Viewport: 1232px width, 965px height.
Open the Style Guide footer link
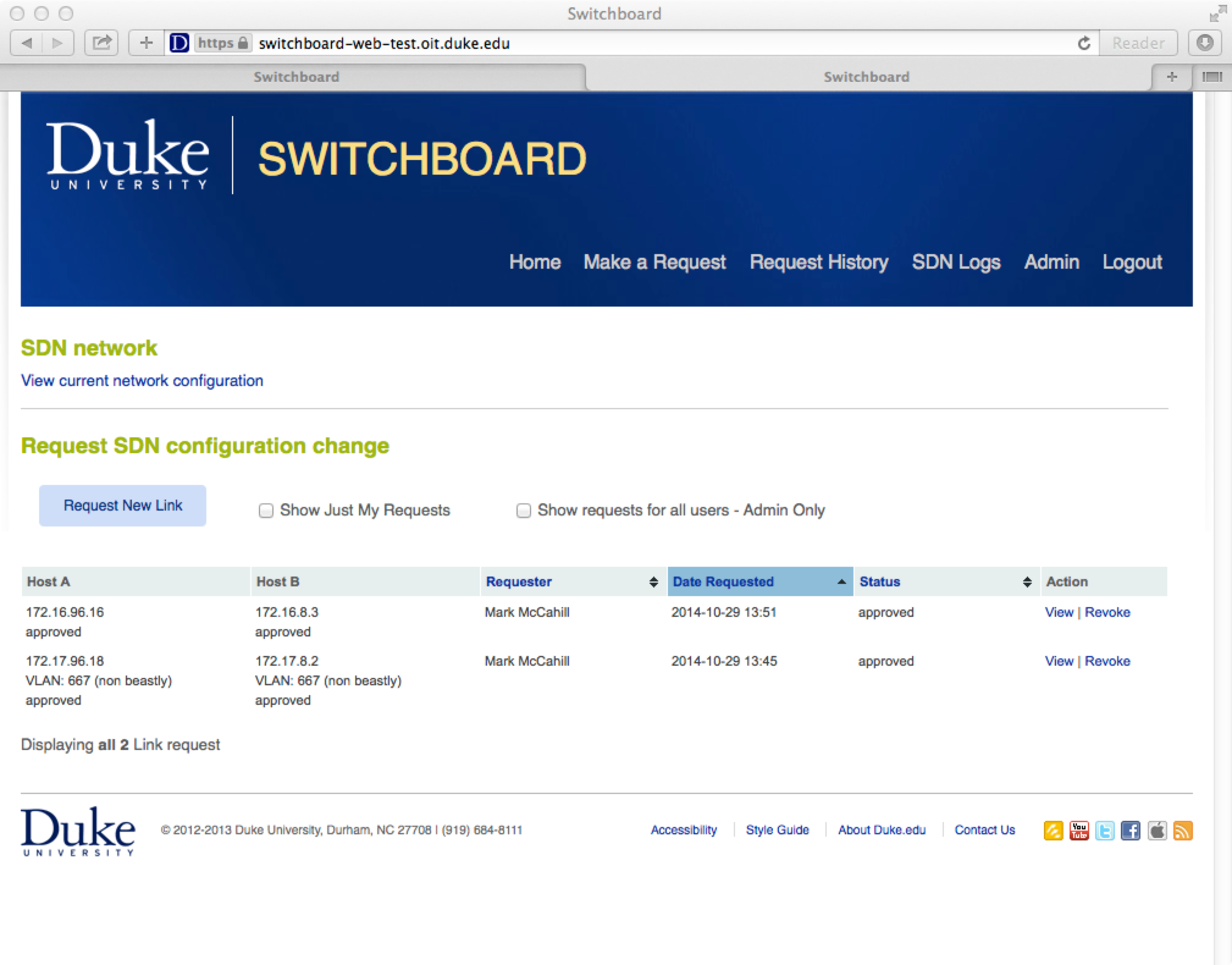coord(777,830)
